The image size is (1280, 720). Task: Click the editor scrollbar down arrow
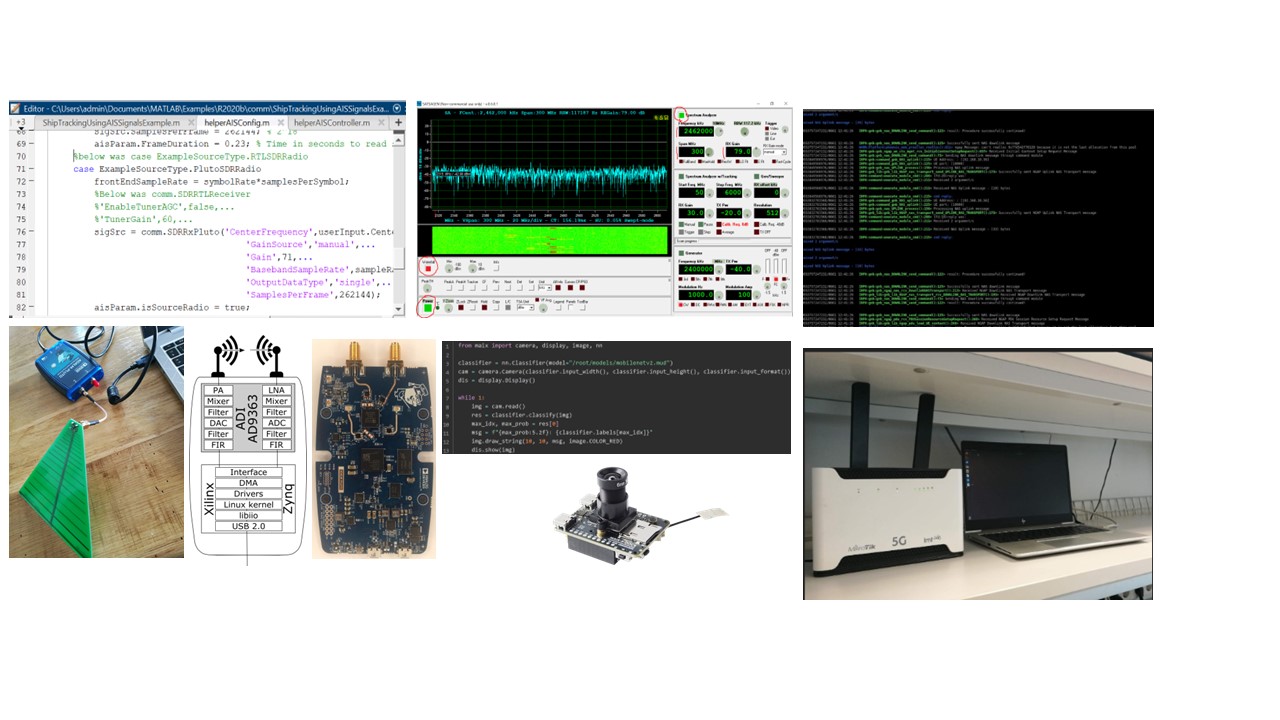pos(398,309)
